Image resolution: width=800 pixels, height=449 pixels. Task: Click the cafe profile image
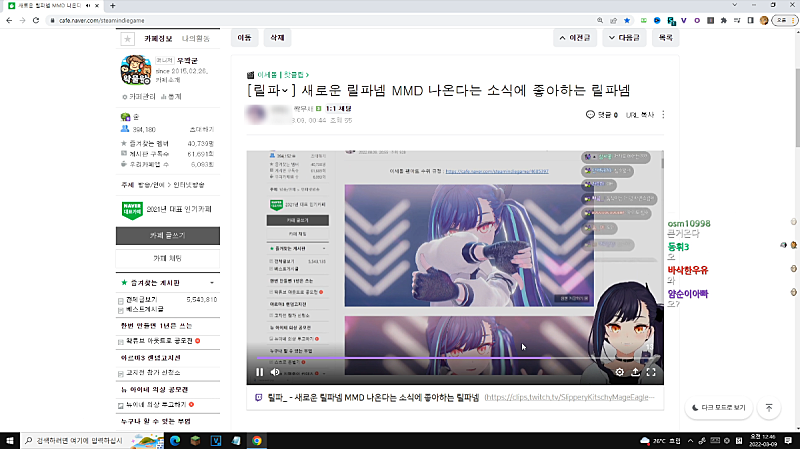pos(136,70)
